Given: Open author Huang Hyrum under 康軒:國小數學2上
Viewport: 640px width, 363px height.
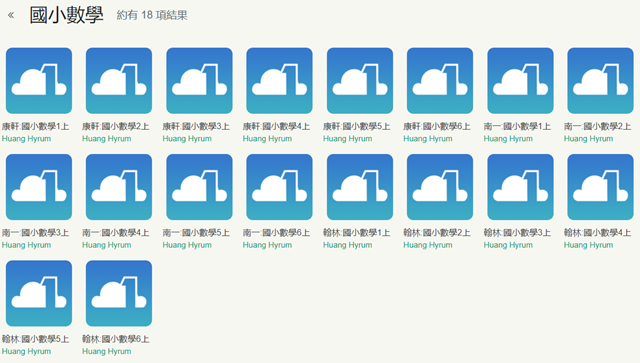Looking at the screenshot, I should (x=107, y=139).
